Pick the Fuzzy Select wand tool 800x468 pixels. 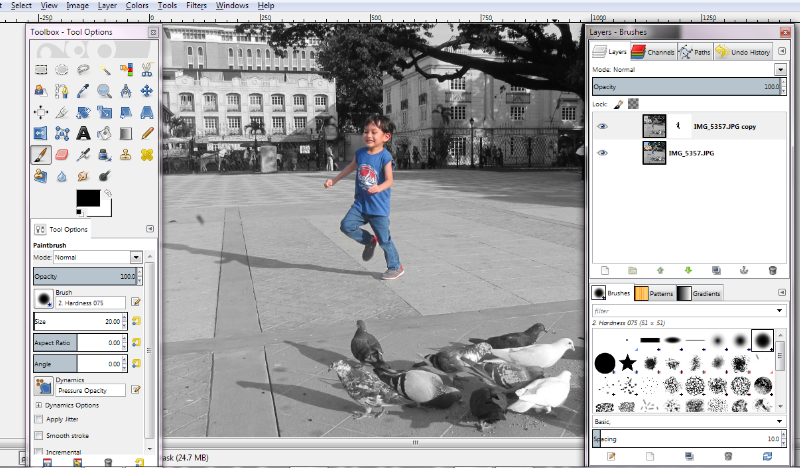(x=105, y=70)
